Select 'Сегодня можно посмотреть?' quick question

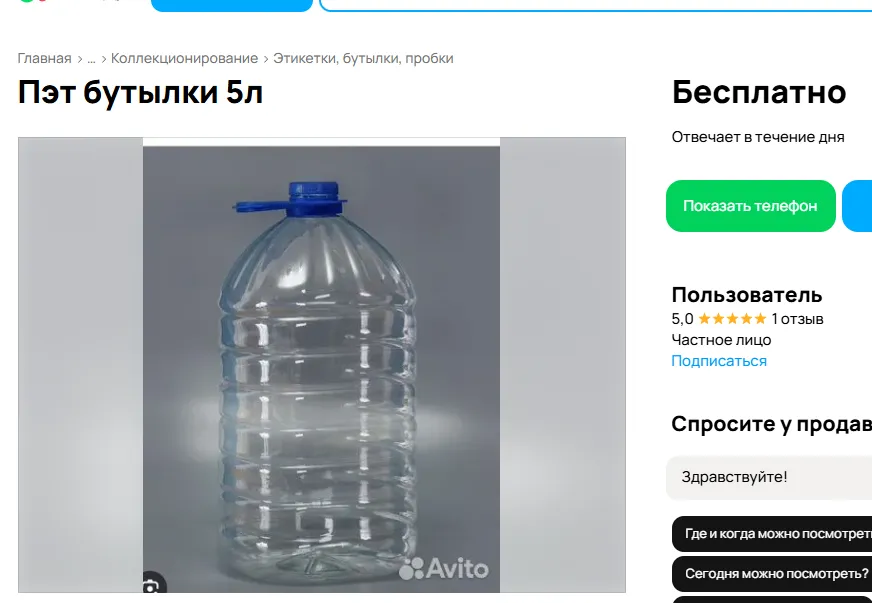pos(772,574)
